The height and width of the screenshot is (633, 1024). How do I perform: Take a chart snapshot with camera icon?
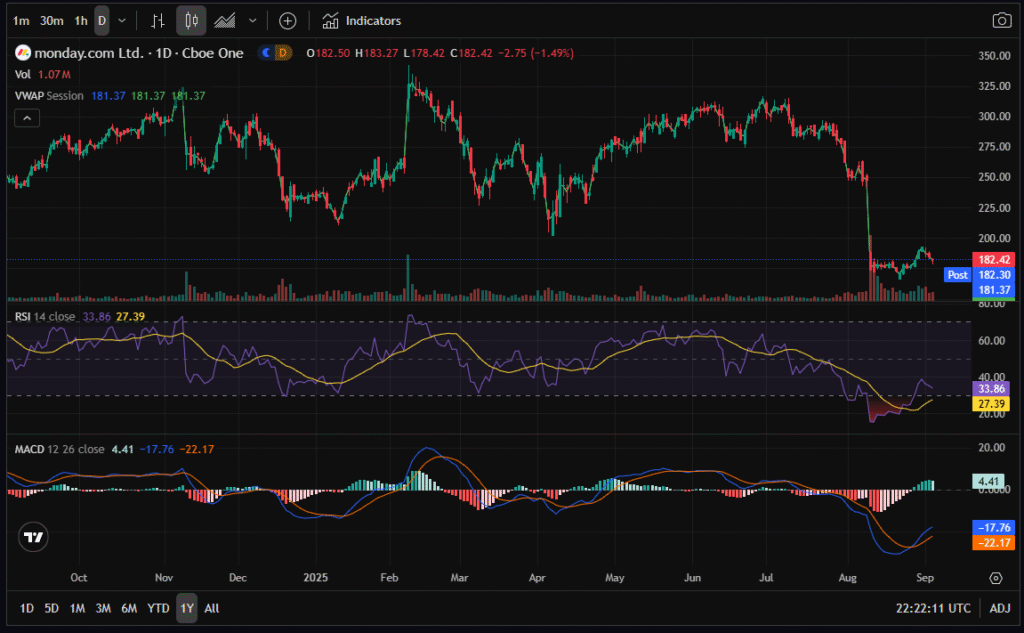(x=1001, y=20)
